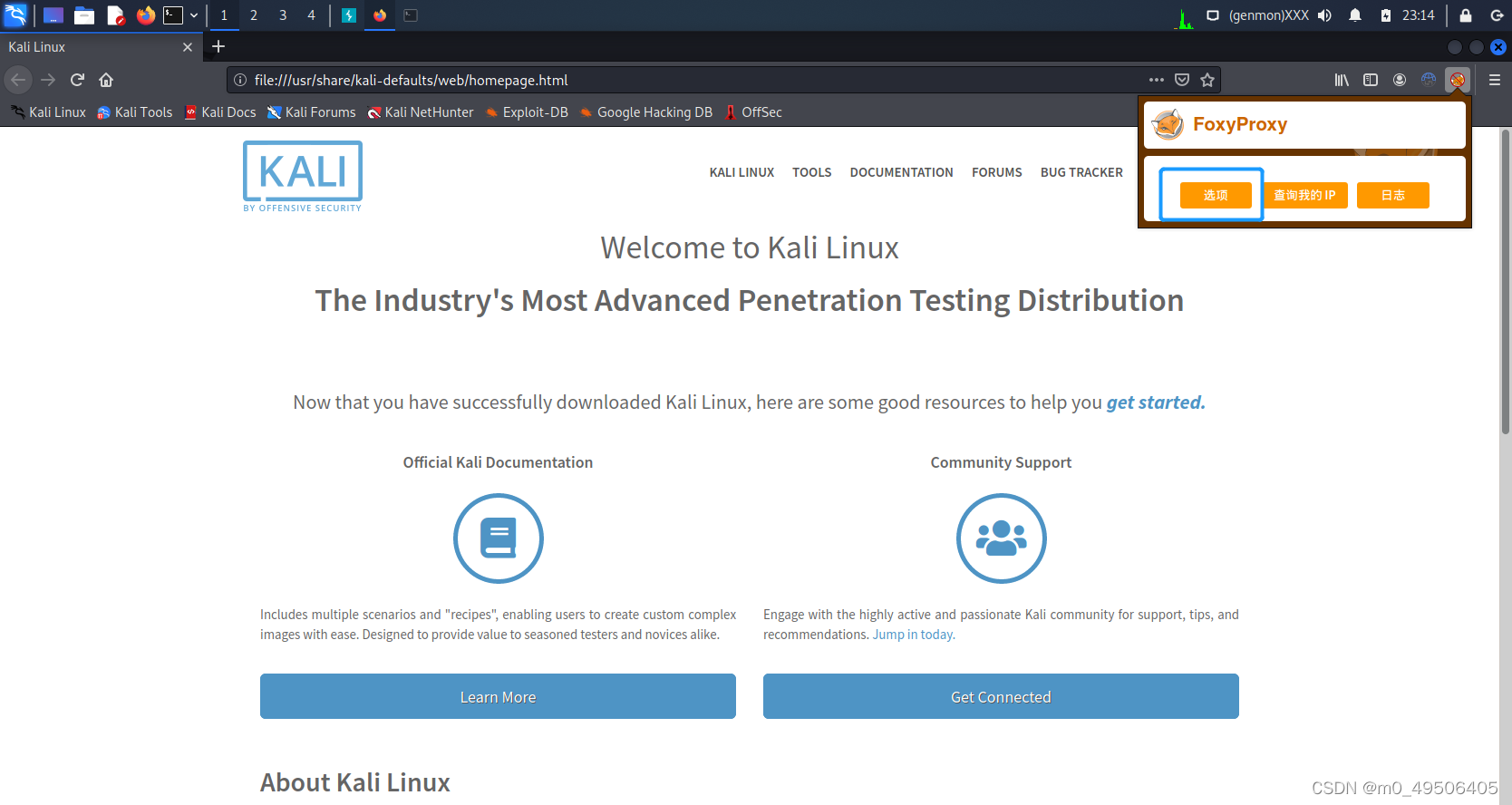1512x805 pixels.
Task: Save the page to Pocket
Action: point(1182,80)
